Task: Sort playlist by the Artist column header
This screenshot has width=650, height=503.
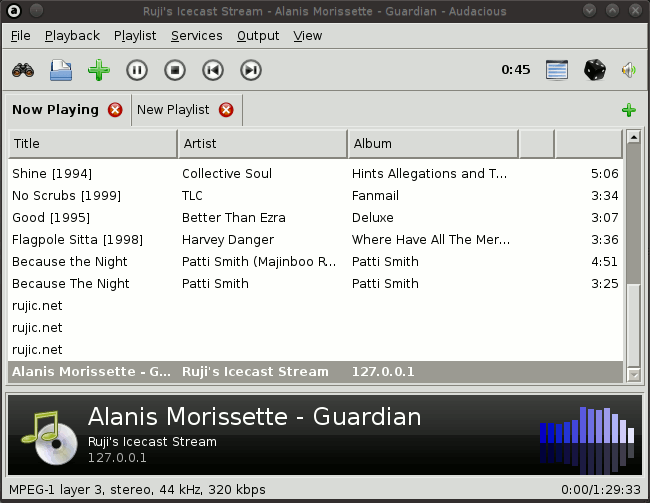Action: (262, 144)
